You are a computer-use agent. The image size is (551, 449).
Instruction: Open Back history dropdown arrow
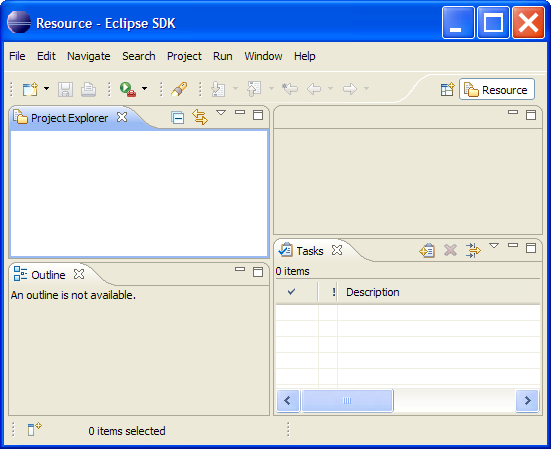point(330,89)
